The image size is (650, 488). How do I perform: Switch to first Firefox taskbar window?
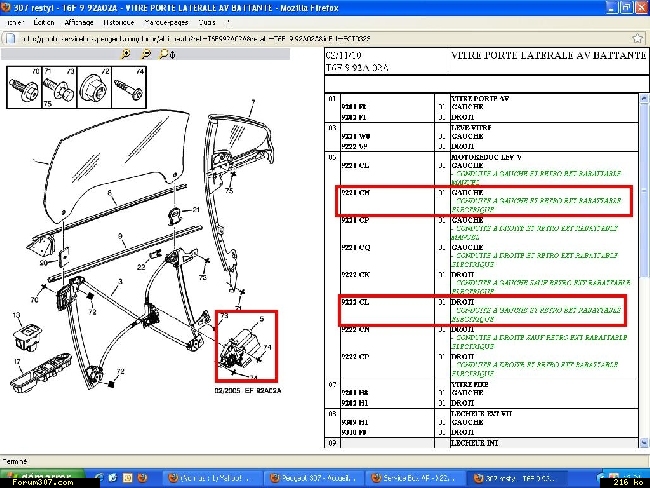coord(212,478)
